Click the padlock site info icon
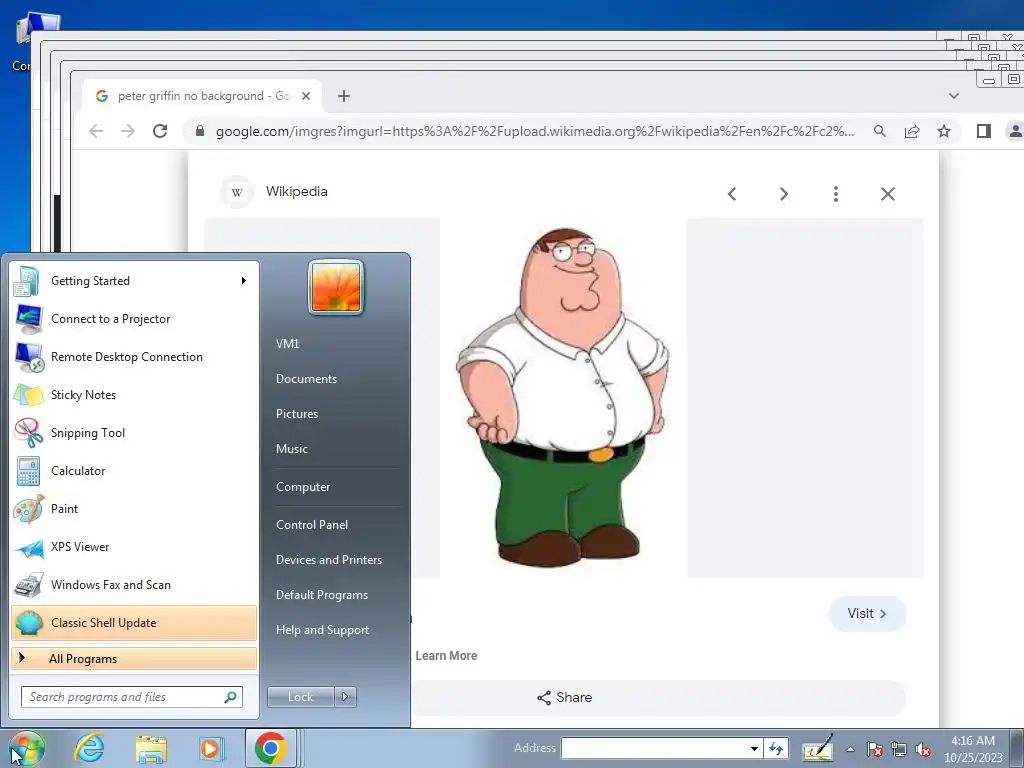 pos(200,131)
